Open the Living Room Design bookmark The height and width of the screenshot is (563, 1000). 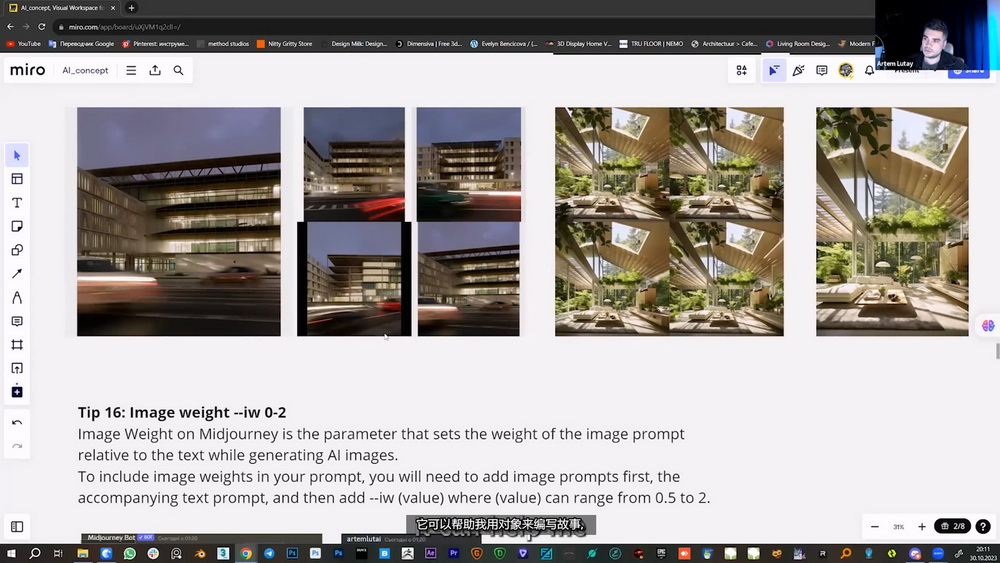pos(798,44)
